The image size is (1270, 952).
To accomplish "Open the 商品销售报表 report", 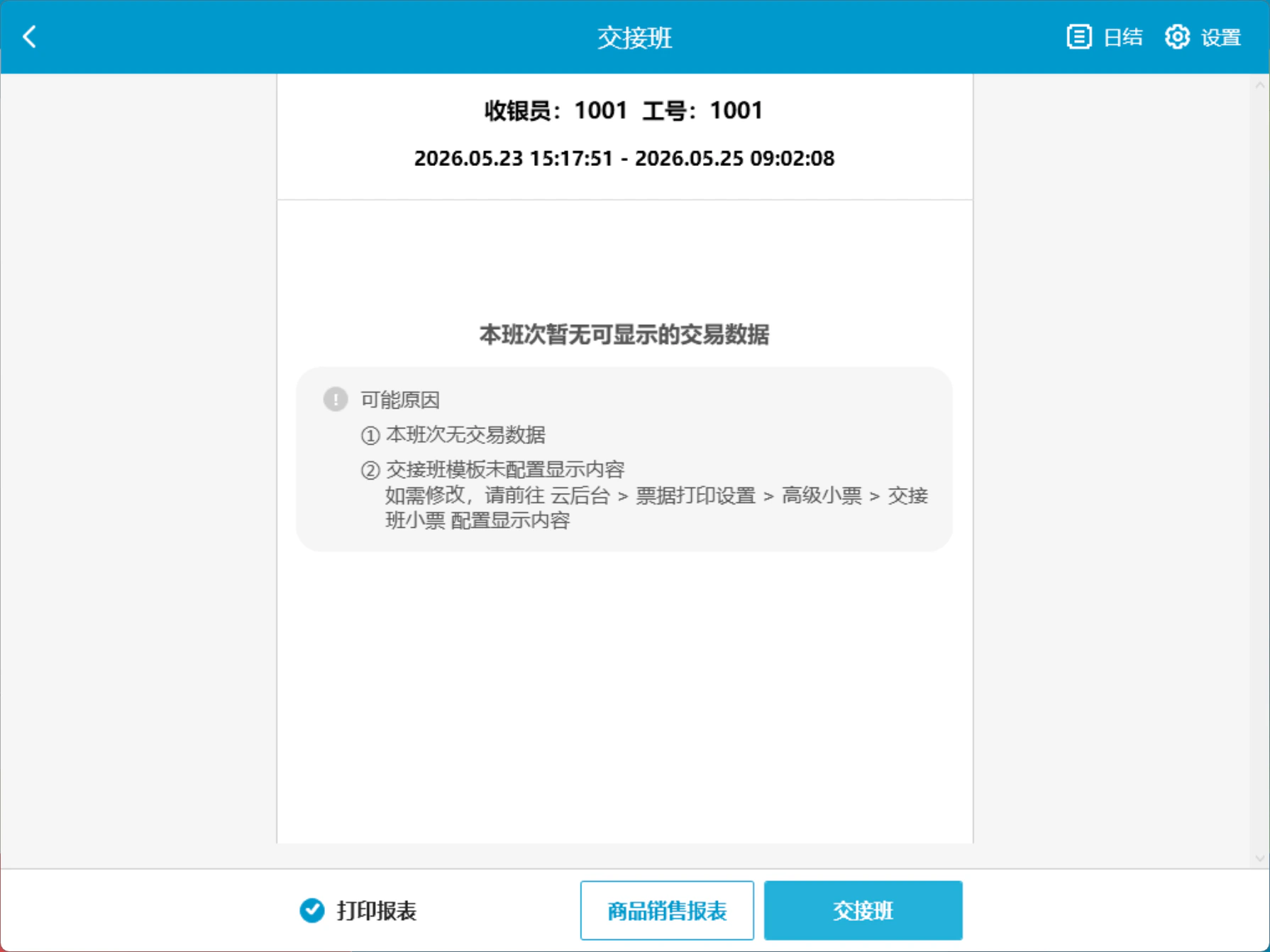I will 667,910.
